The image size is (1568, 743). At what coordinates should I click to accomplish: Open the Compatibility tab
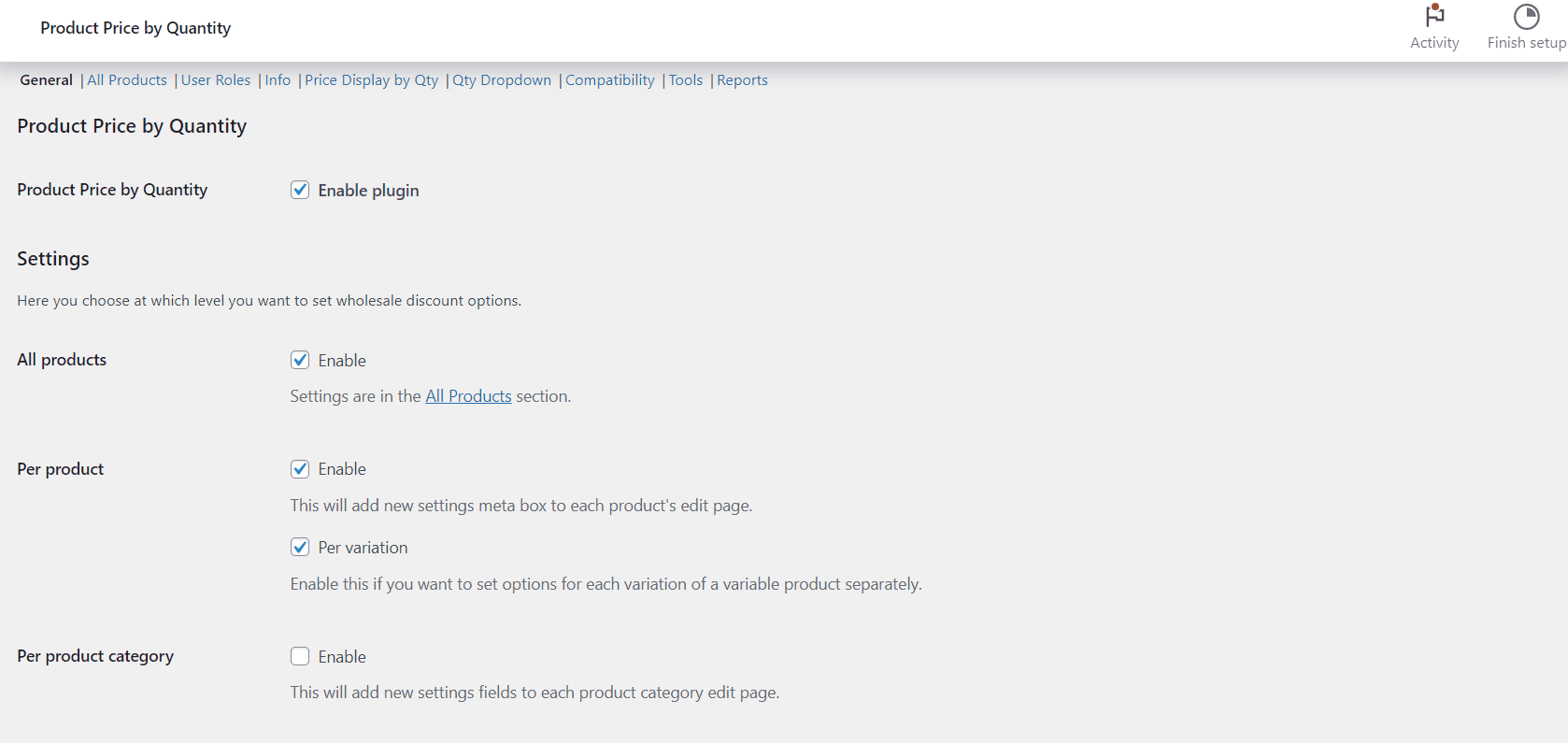pyautogui.click(x=610, y=80)
